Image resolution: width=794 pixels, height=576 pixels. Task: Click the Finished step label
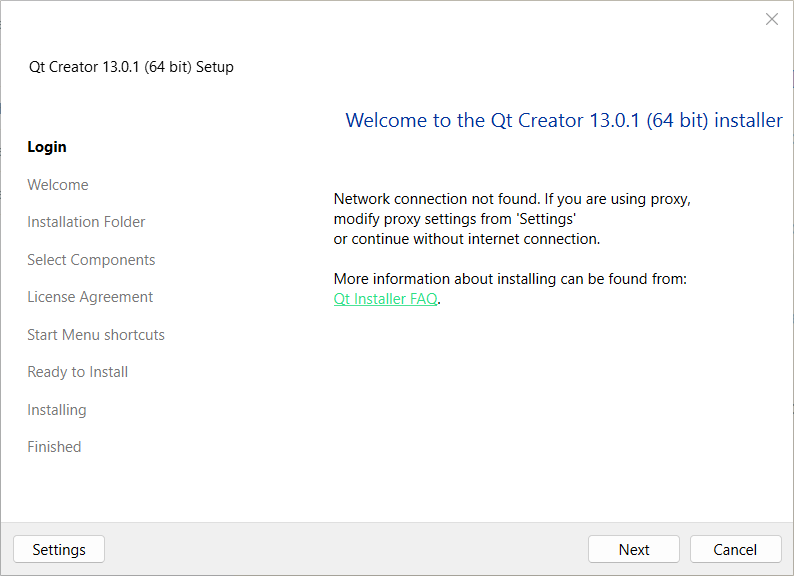(x=54, y=447)
